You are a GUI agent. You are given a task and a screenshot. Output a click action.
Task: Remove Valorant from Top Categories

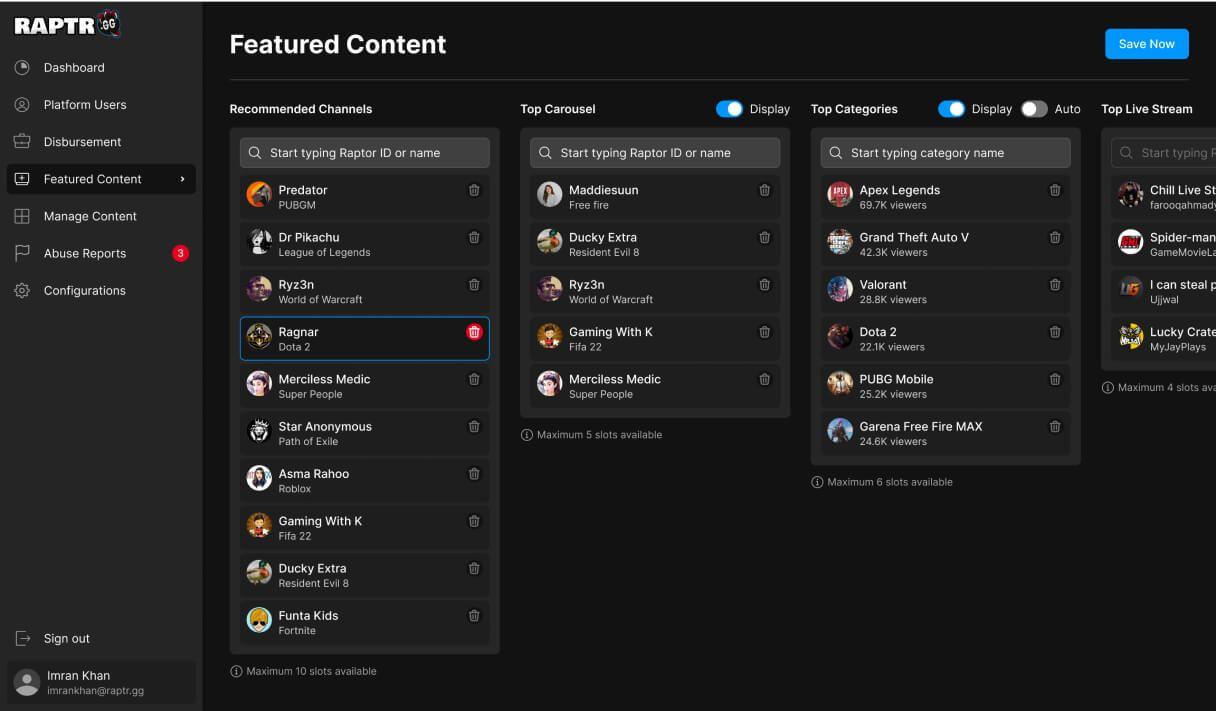click(1055, 285)
